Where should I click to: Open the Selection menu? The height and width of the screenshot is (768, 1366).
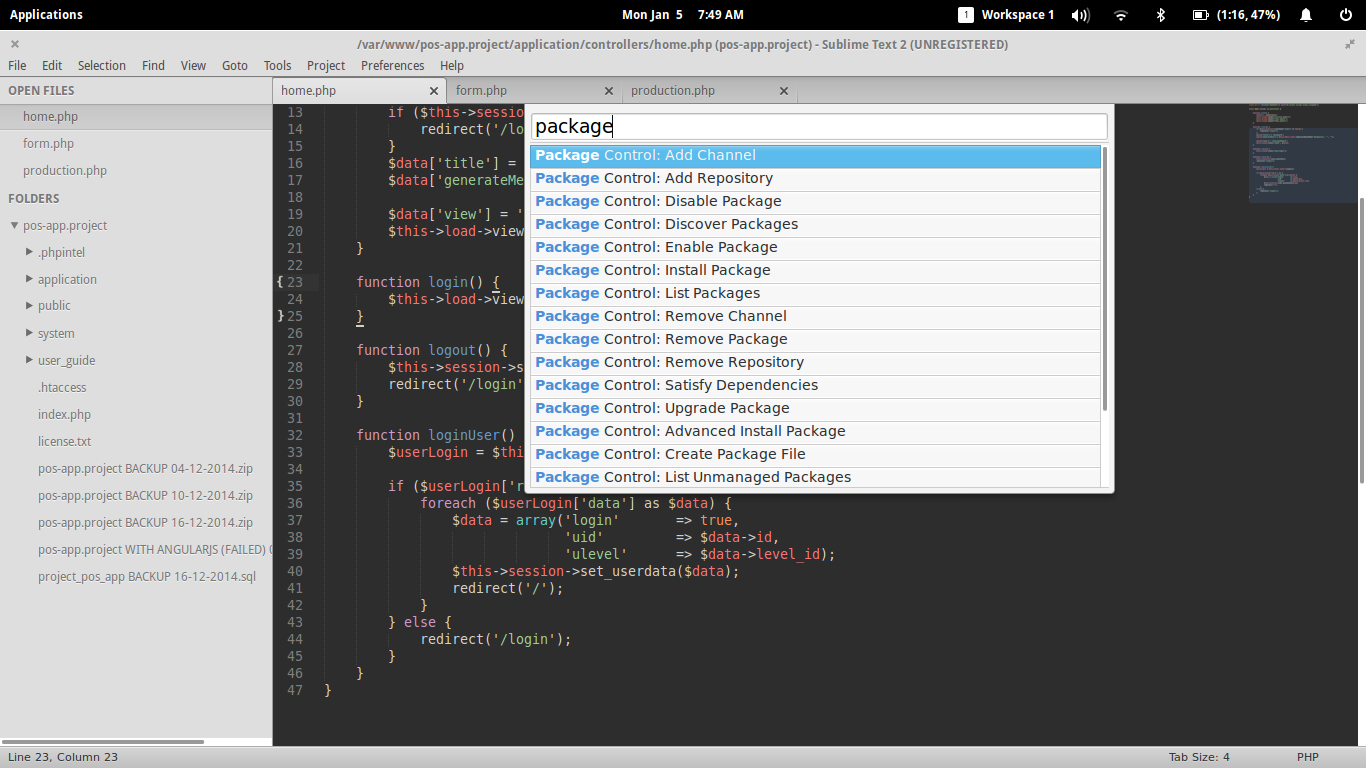point(102,65)
